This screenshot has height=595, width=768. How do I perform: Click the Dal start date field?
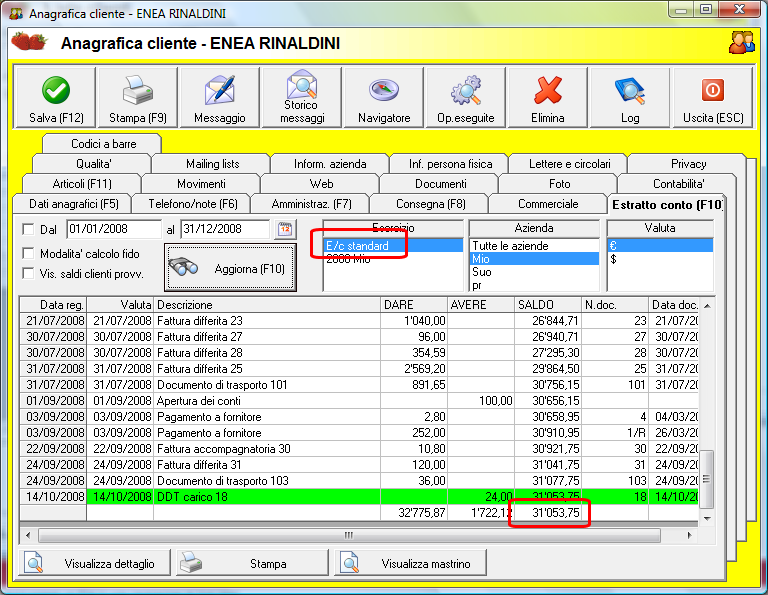click(114, 229)
